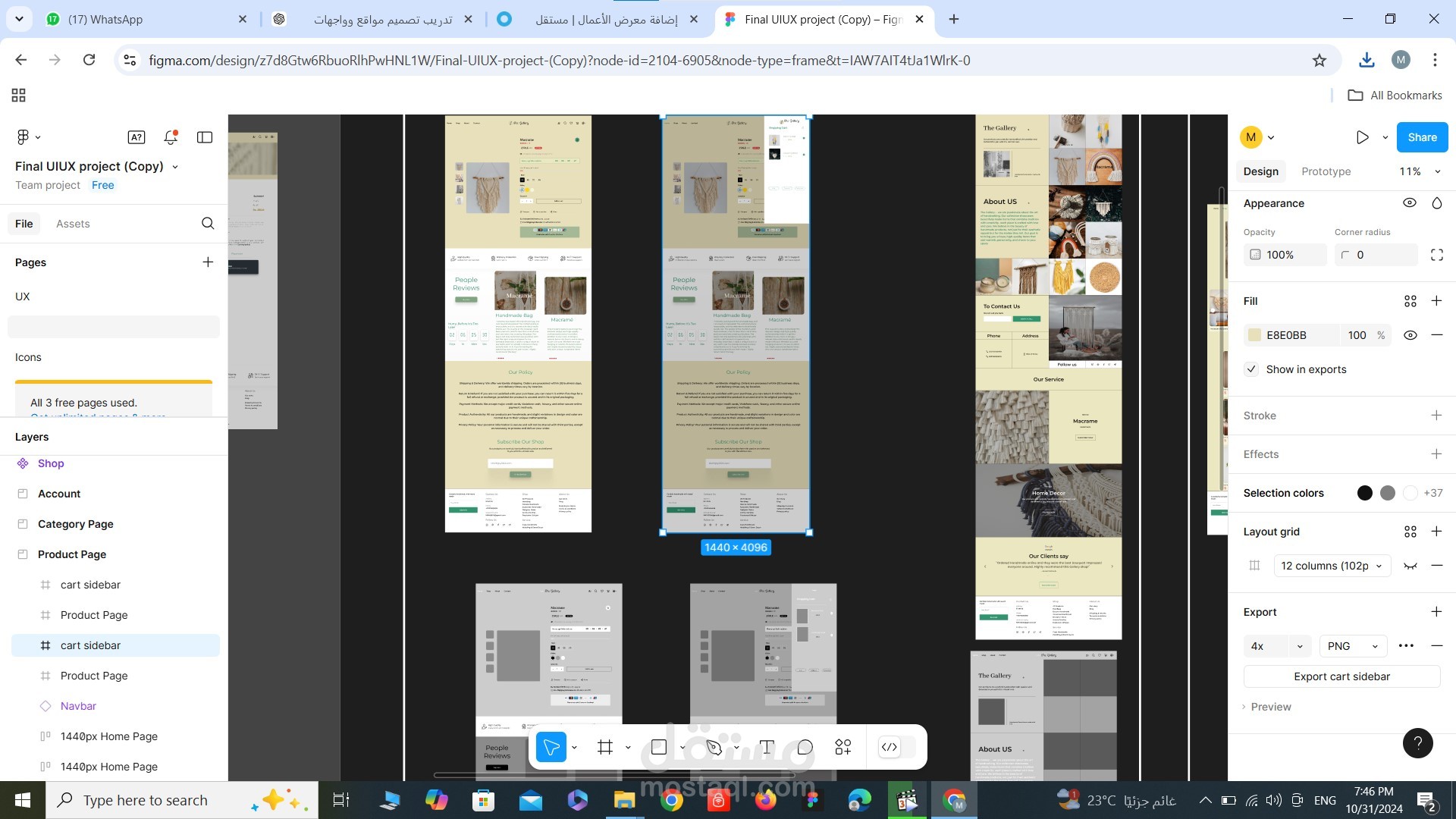The height and width of the screenshot is (819, 1456).
Task: Expand the Preview section
Action: coord(1266,707)
